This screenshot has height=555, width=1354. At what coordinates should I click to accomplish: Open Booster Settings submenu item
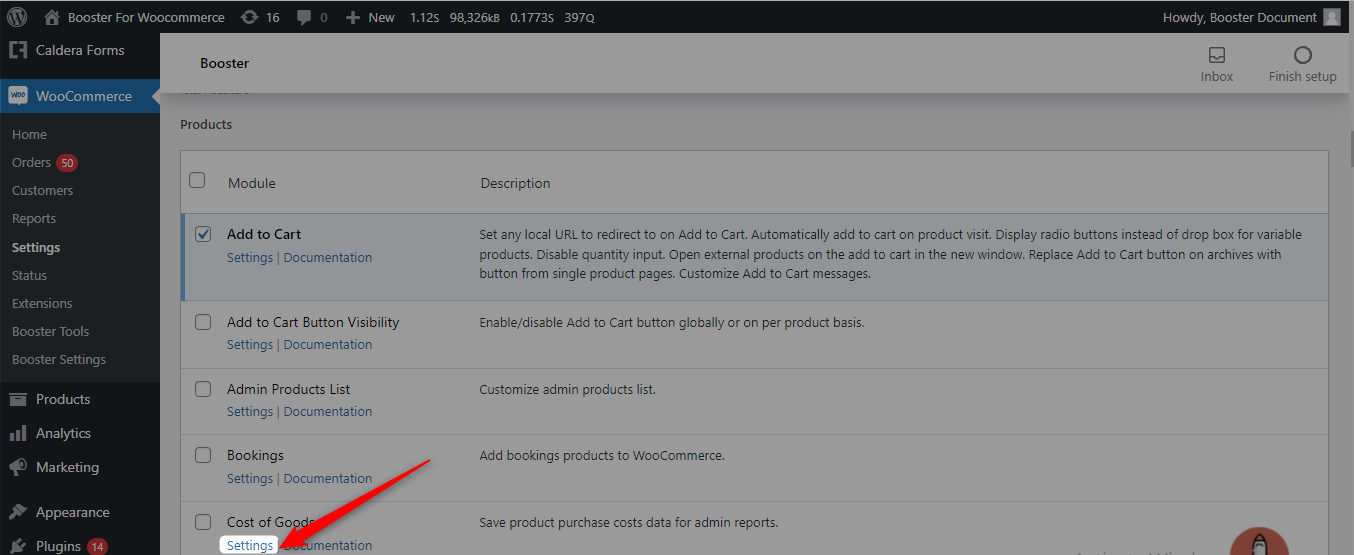pyautogui.click(x=58, y=359)
